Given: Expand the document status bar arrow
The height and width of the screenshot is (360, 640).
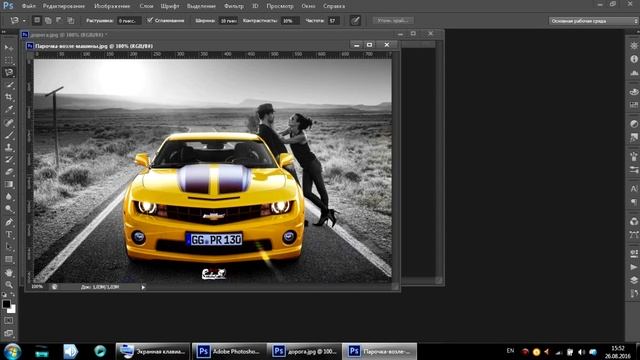Looking at the screenshot, I should tap(143, 287).
